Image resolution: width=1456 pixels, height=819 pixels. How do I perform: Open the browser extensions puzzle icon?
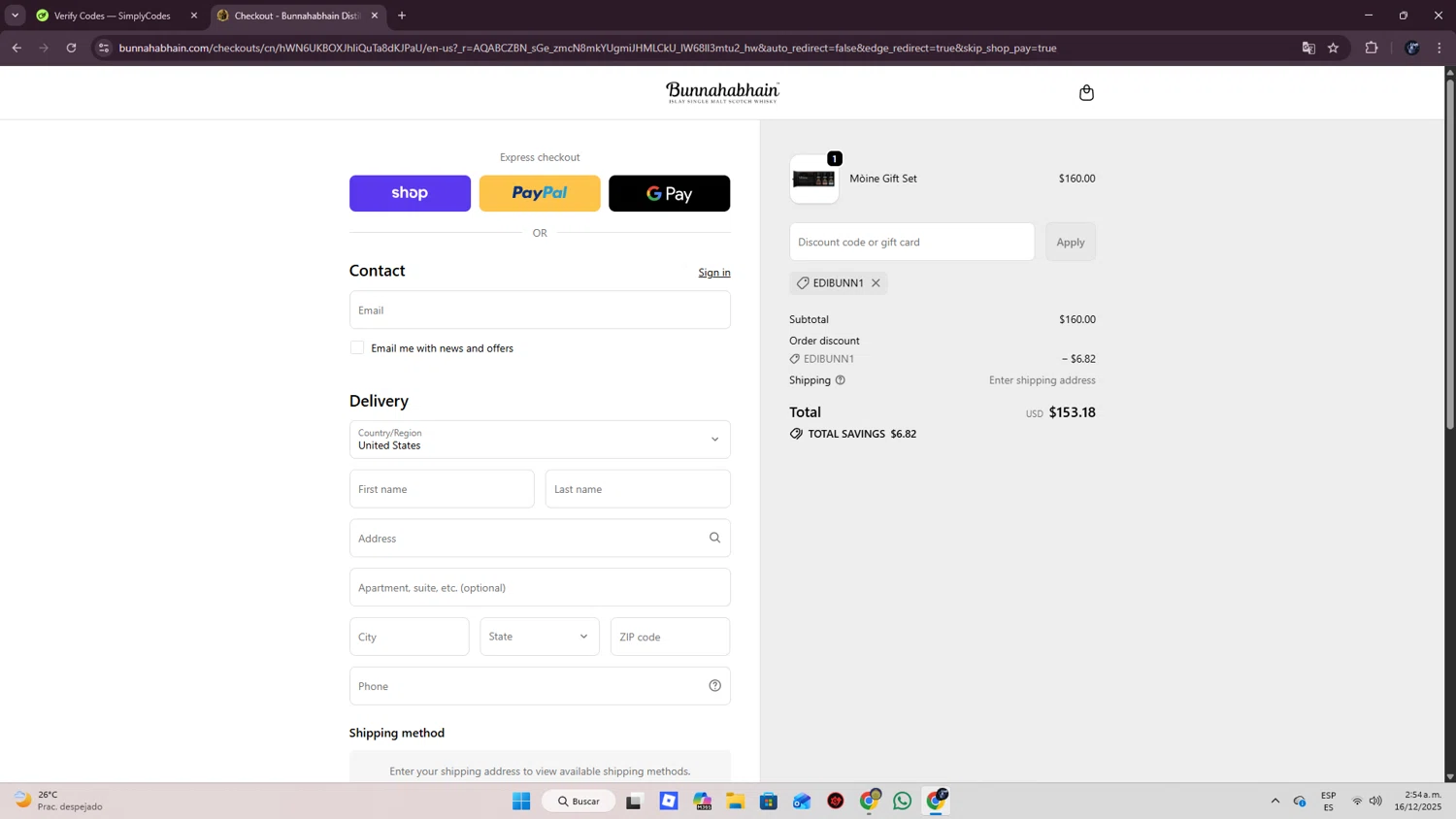click(1372, 48)
